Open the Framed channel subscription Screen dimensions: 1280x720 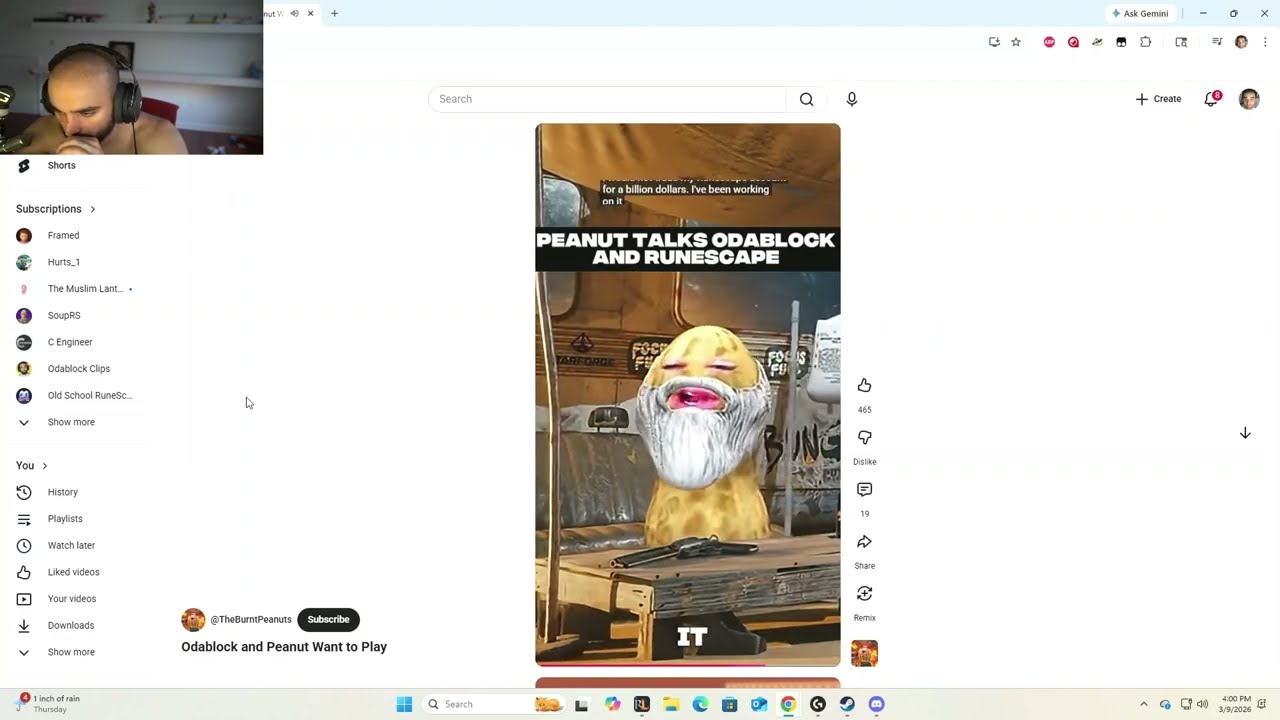(63, 236)
